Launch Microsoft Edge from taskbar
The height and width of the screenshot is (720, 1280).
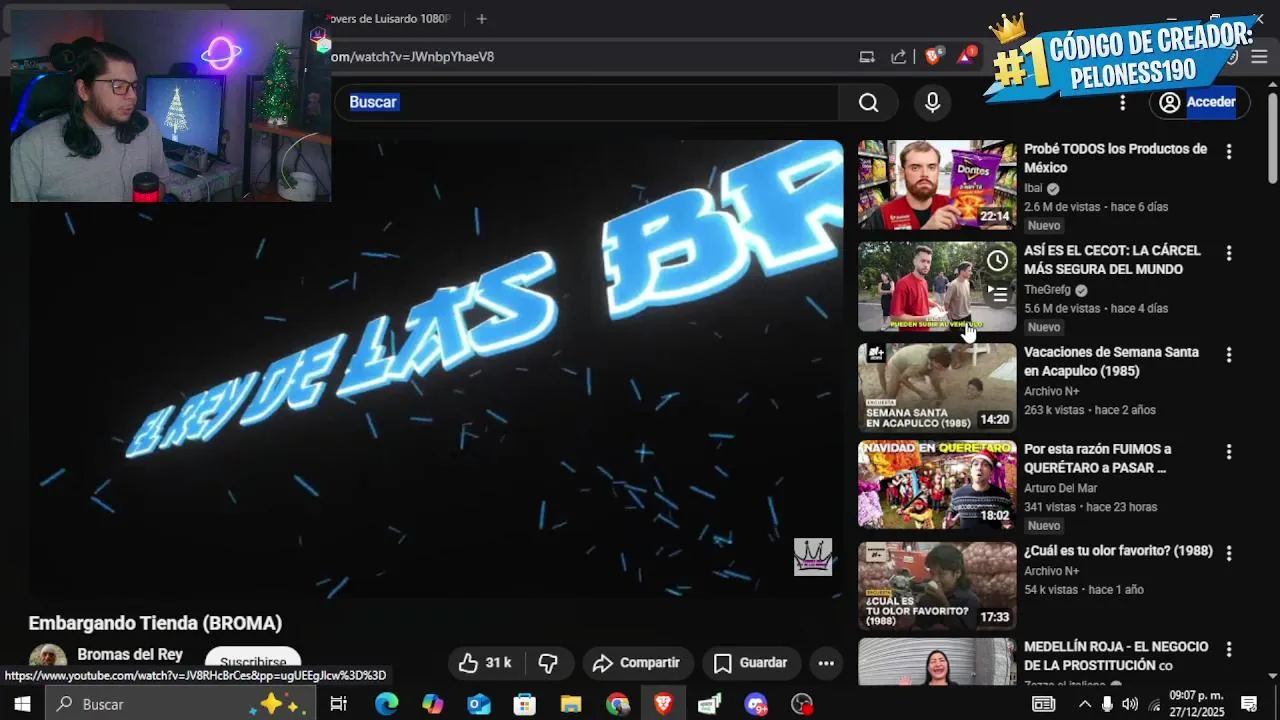(x=386, y=704)
